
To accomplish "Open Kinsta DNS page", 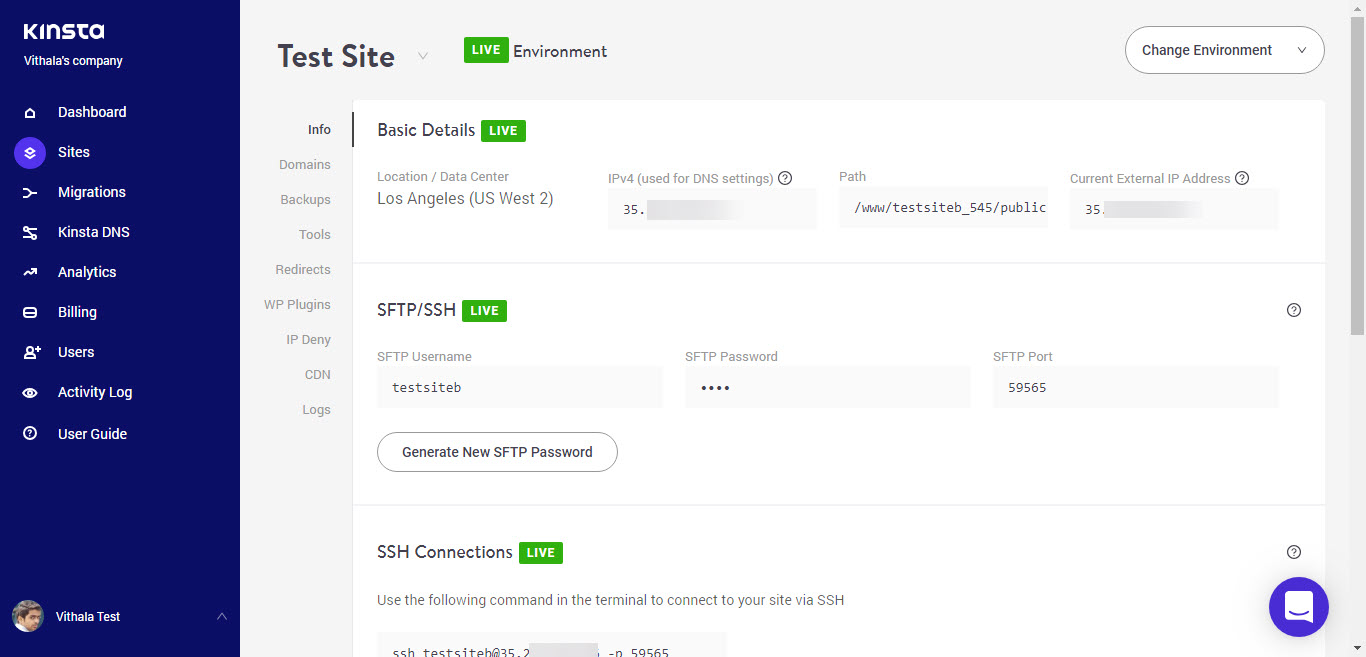I will pos(94,233).
